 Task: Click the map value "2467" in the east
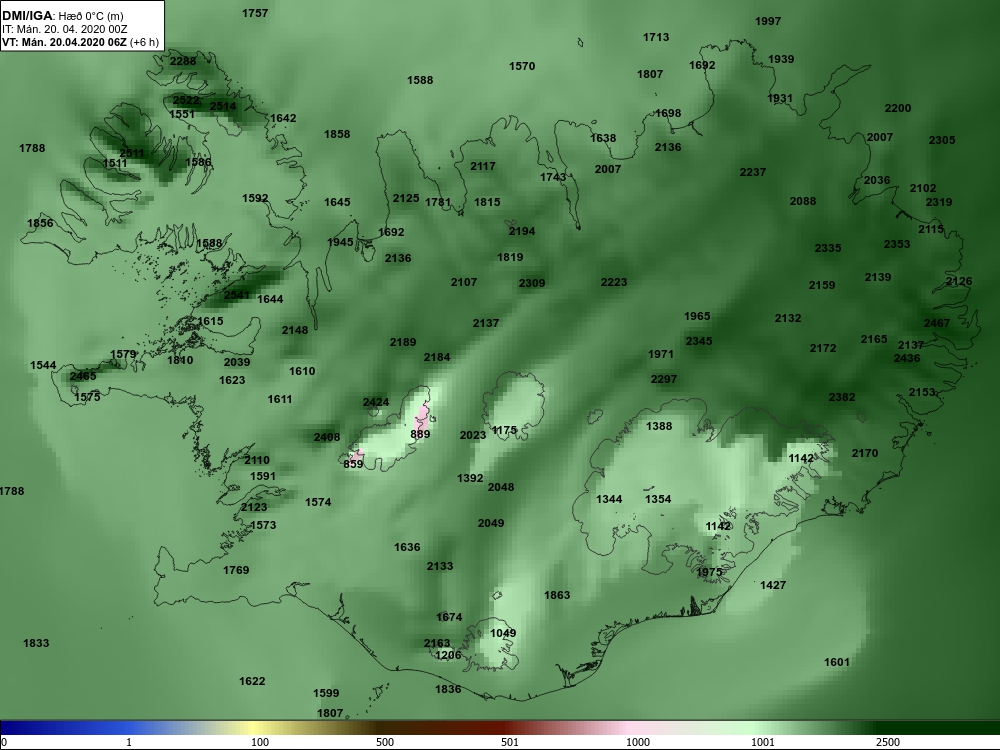point(937,323)
